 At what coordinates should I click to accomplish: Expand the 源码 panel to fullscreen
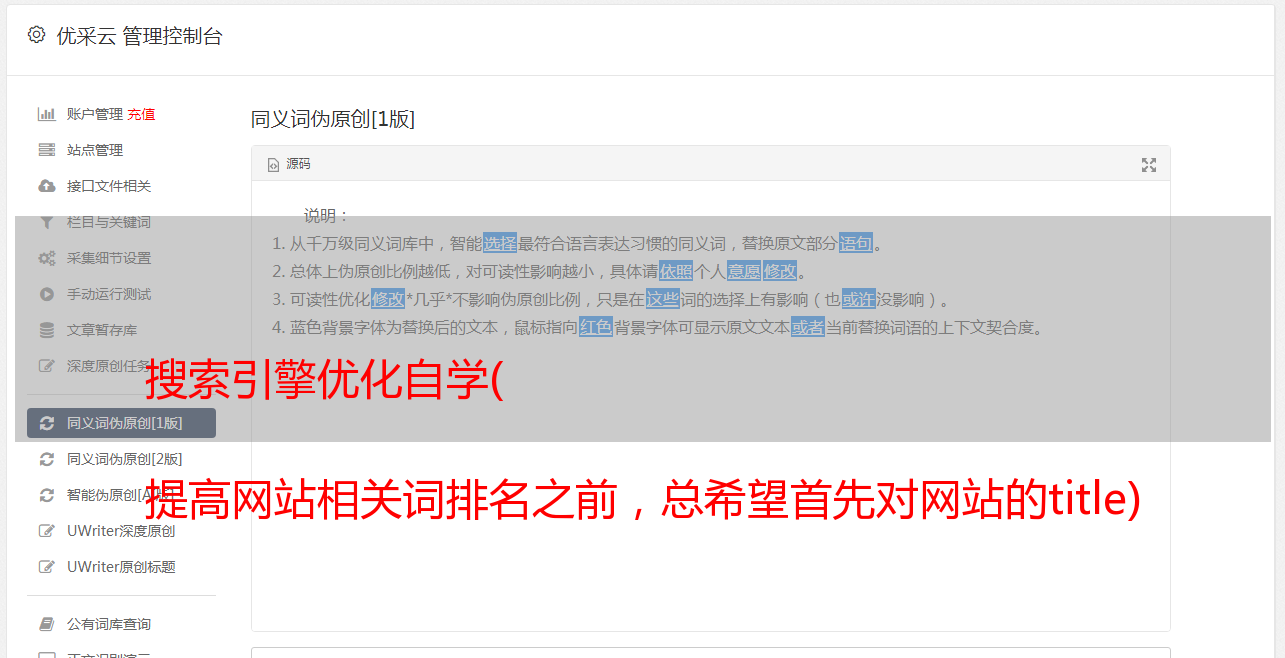[x=1149, y=165]
